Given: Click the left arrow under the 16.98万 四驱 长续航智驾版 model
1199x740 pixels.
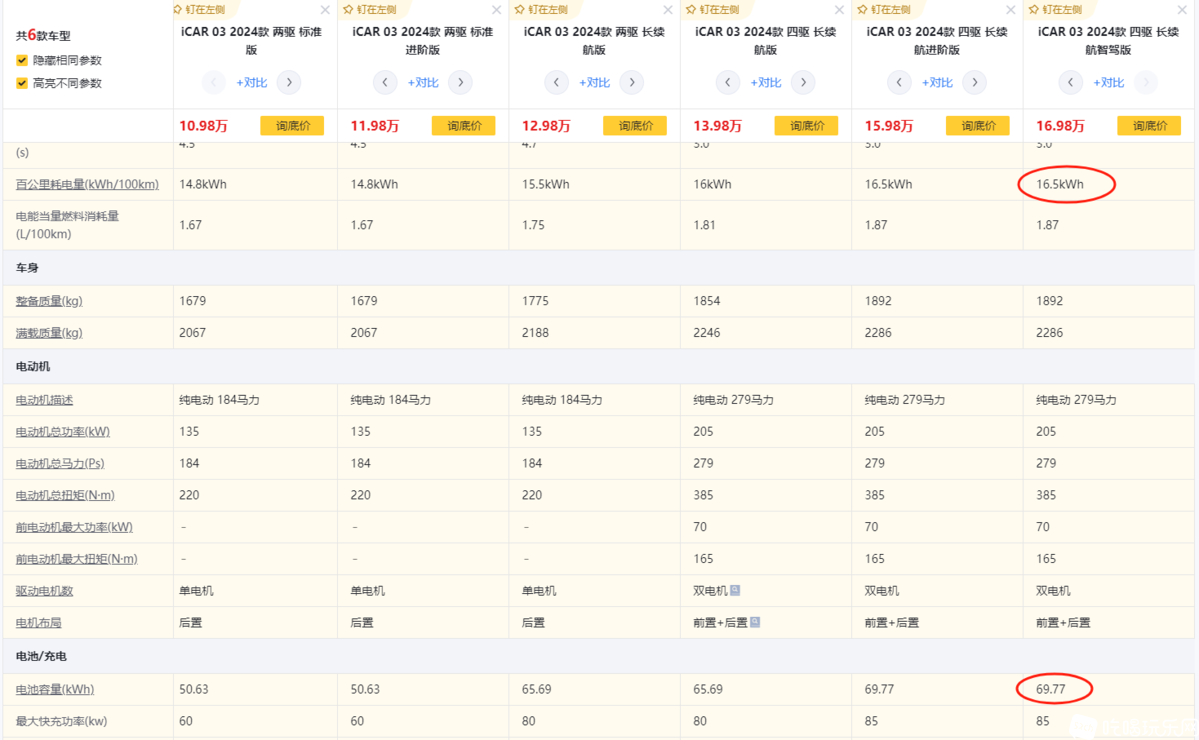Looking at the screenshot, I should pos(1070,83).
